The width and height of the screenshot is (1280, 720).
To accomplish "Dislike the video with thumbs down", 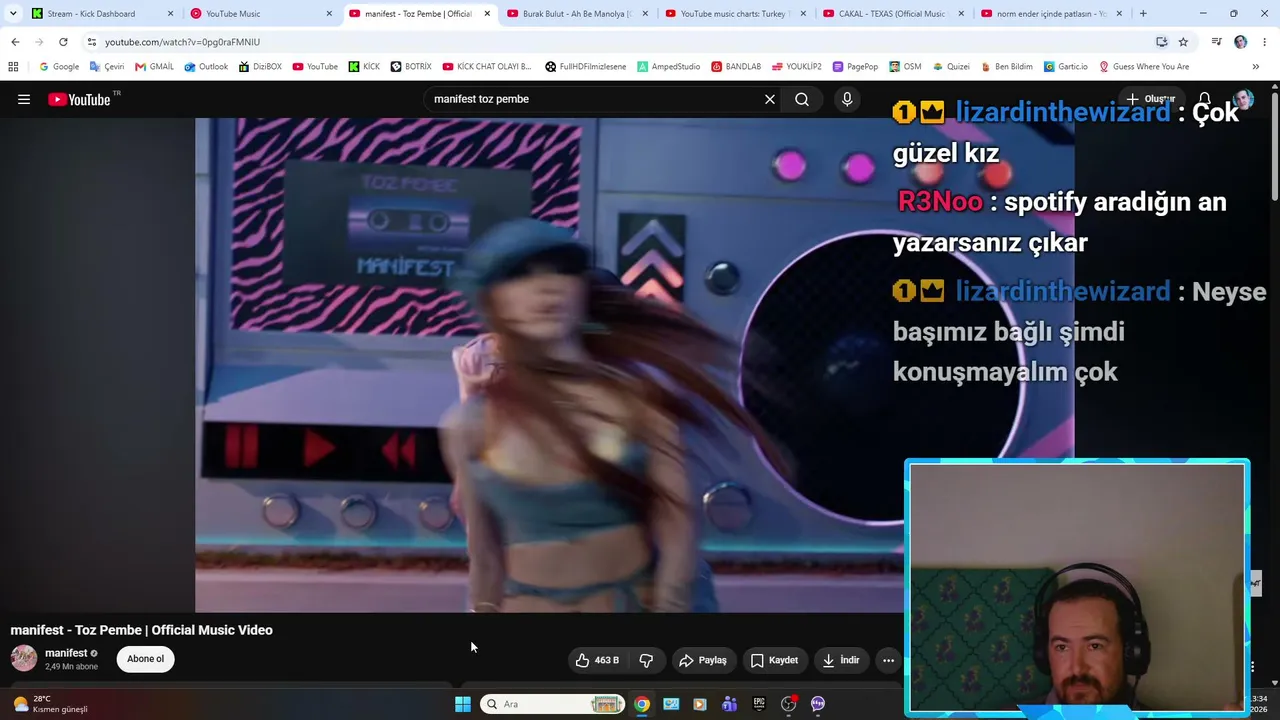I will click(x=646, y=660).
